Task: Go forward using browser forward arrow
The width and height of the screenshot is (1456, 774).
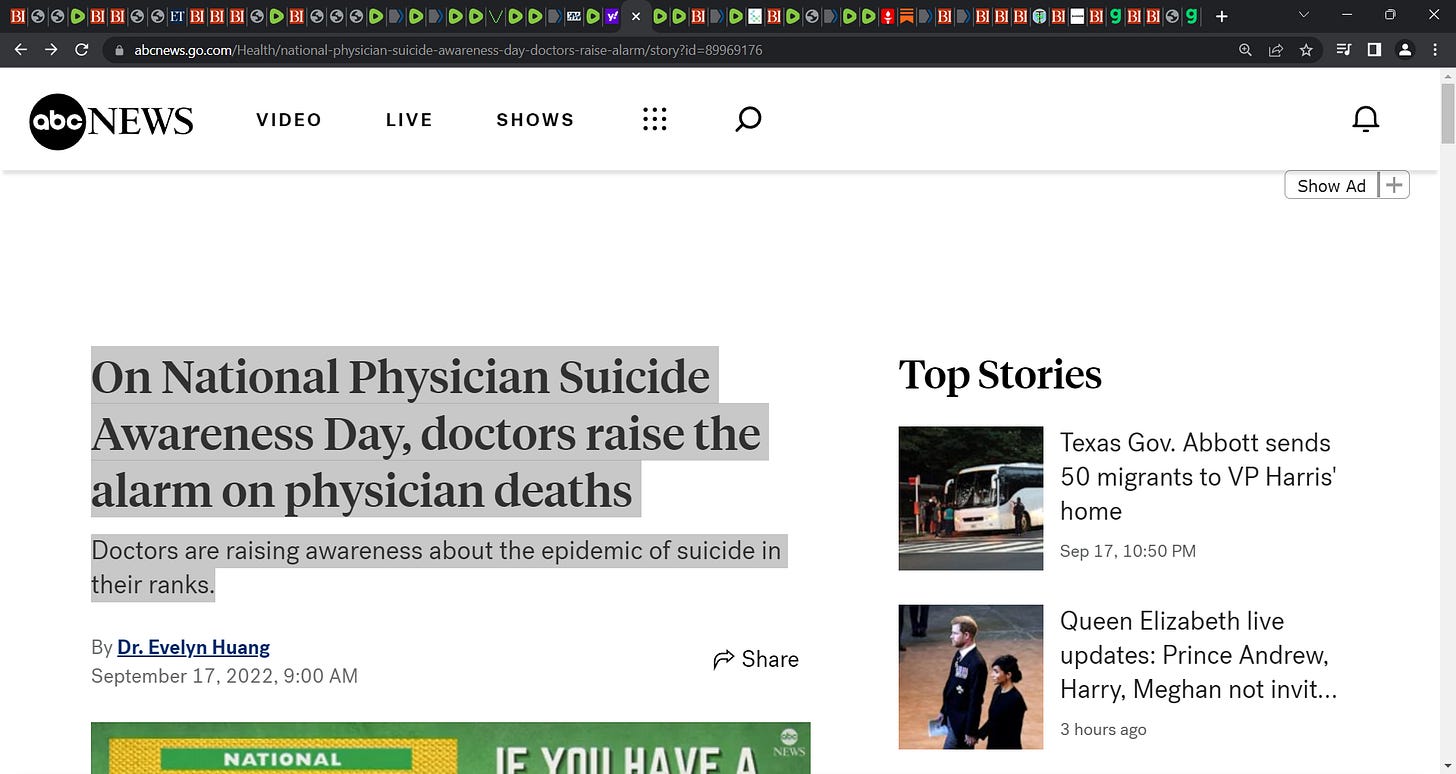Action: [x=51, y=49]
